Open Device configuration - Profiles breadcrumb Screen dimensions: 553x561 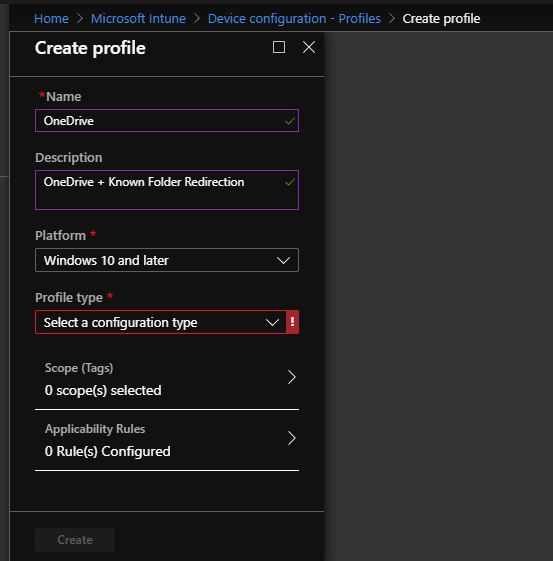point(294,18)
